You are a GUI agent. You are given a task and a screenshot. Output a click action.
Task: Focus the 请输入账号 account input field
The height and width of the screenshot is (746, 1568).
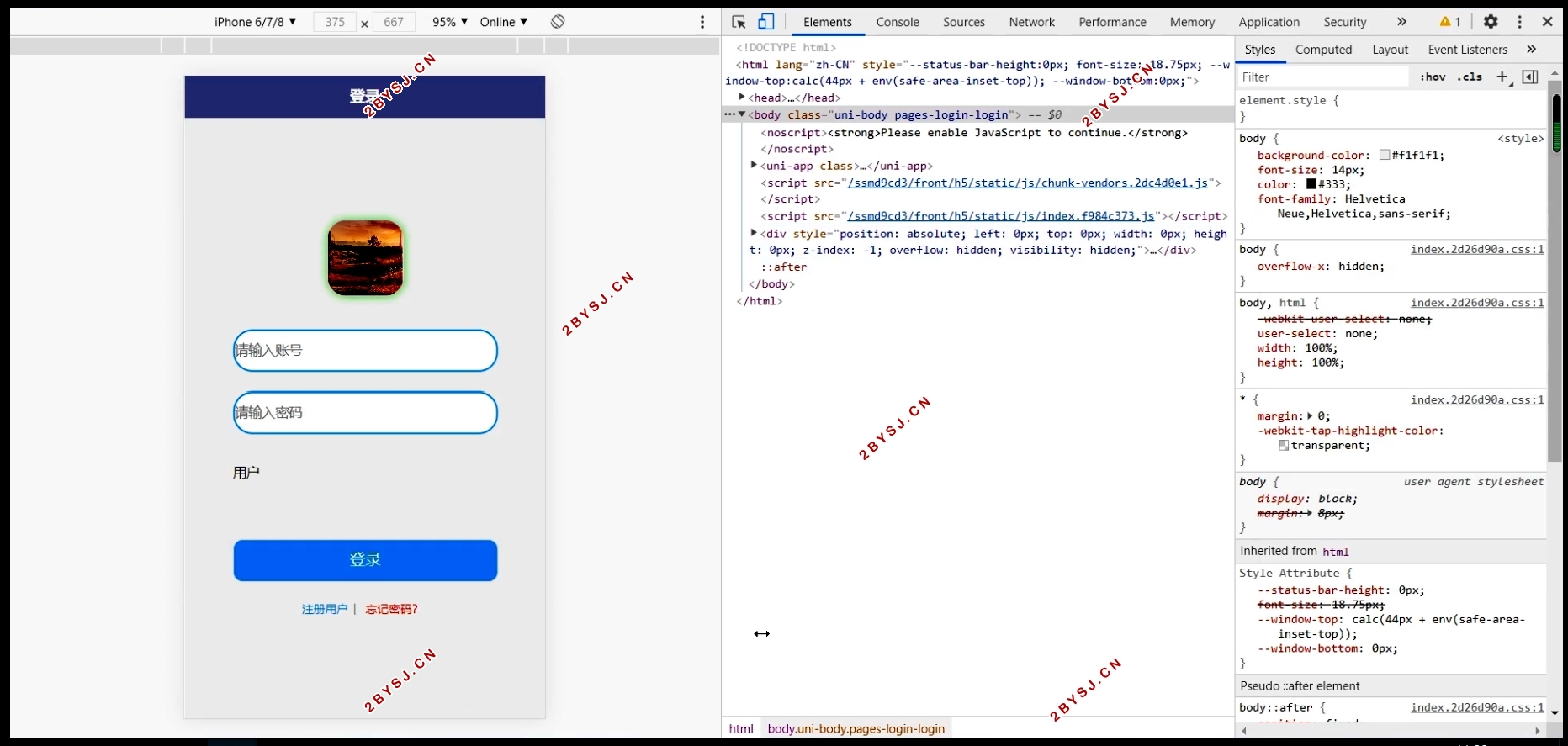click(x=365, y=351)
